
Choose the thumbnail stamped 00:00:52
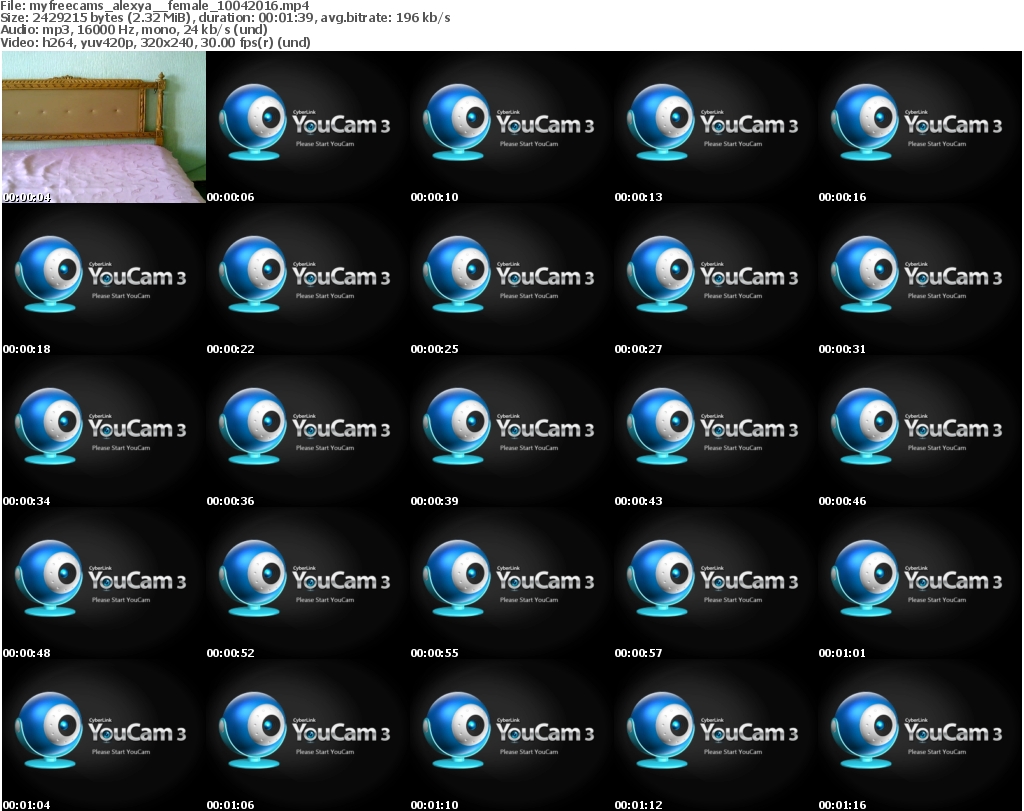pyautogui.click(x=308, y=584)
